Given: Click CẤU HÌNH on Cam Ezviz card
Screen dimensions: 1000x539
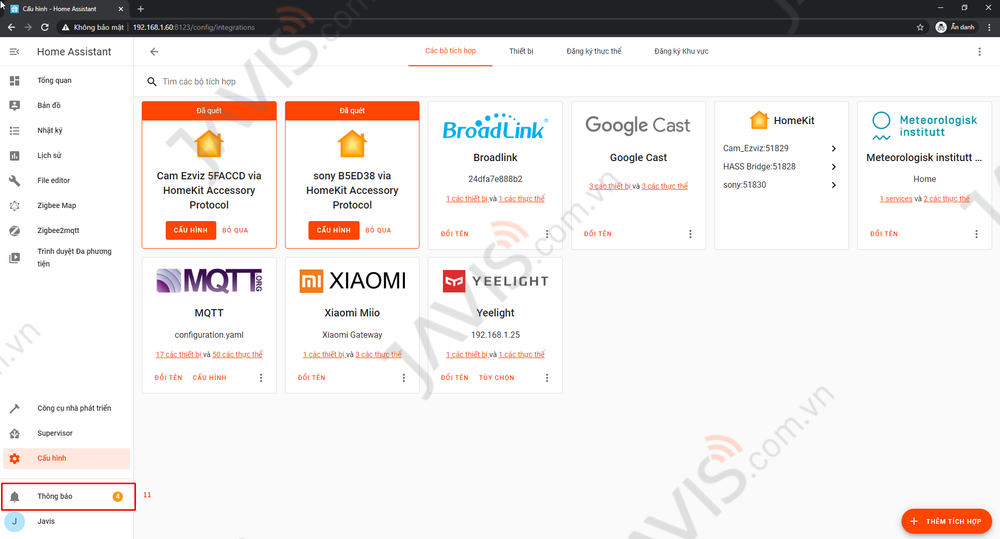Looking at the screenshot, I should (x=190, y=230).
